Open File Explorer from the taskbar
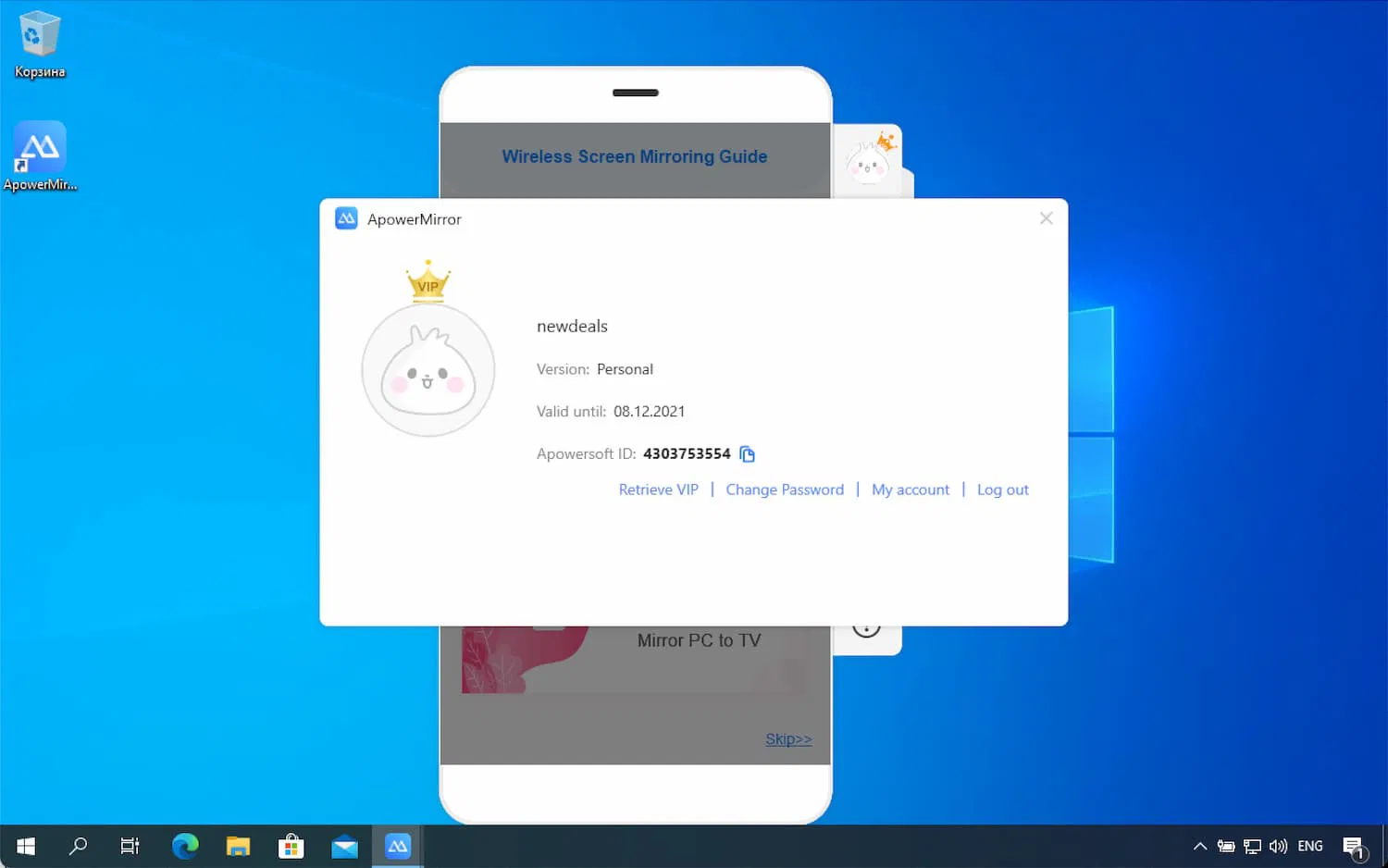1388x868 pixels. point(238,846)
